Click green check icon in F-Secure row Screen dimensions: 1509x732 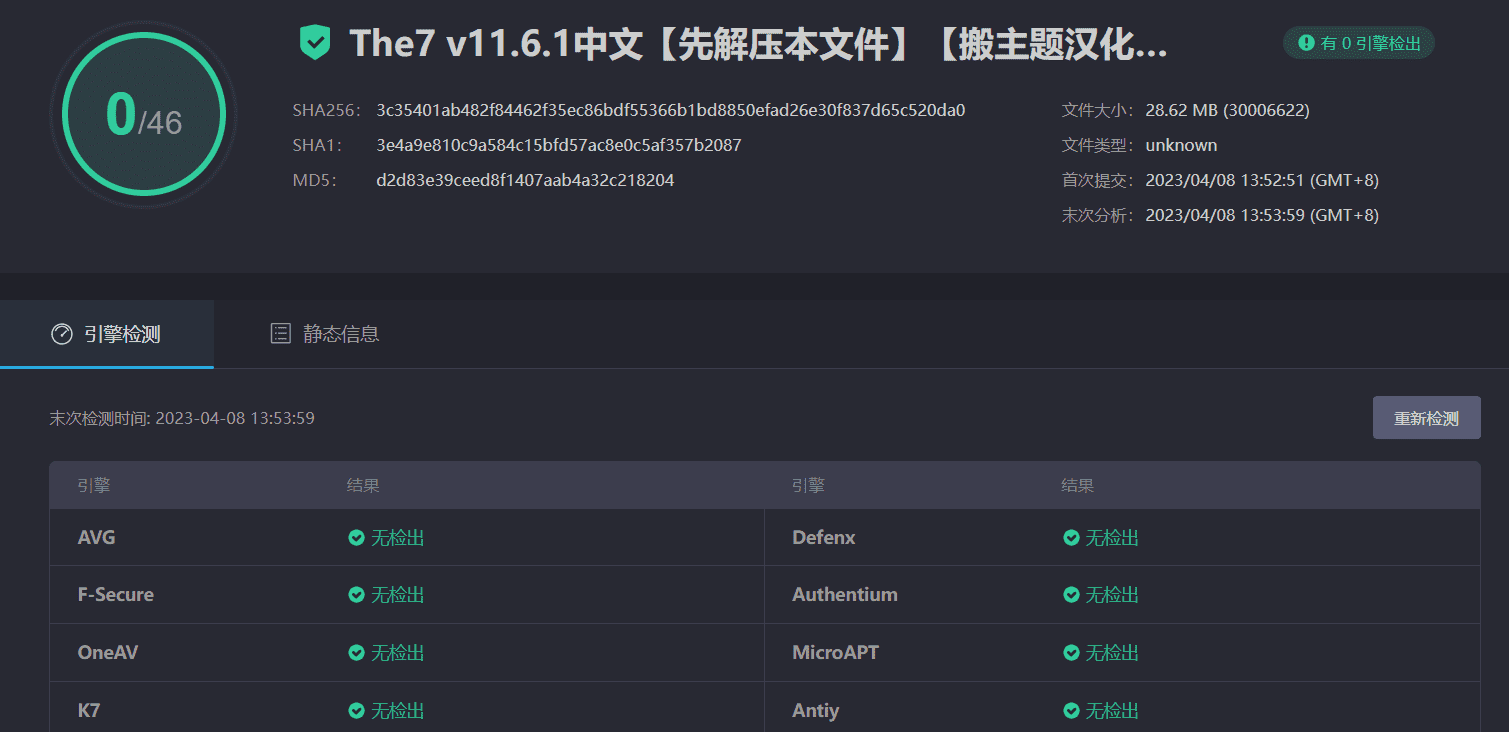click(356, 595)
